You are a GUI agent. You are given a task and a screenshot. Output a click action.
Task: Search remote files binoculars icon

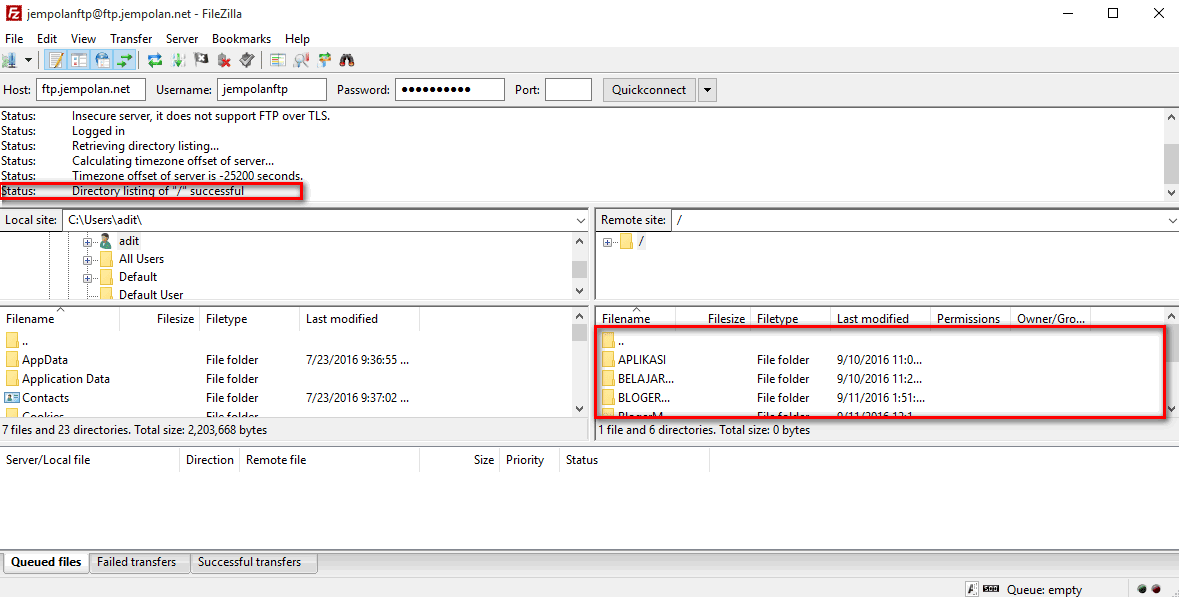pyautogui.click(x=347, y=60)
